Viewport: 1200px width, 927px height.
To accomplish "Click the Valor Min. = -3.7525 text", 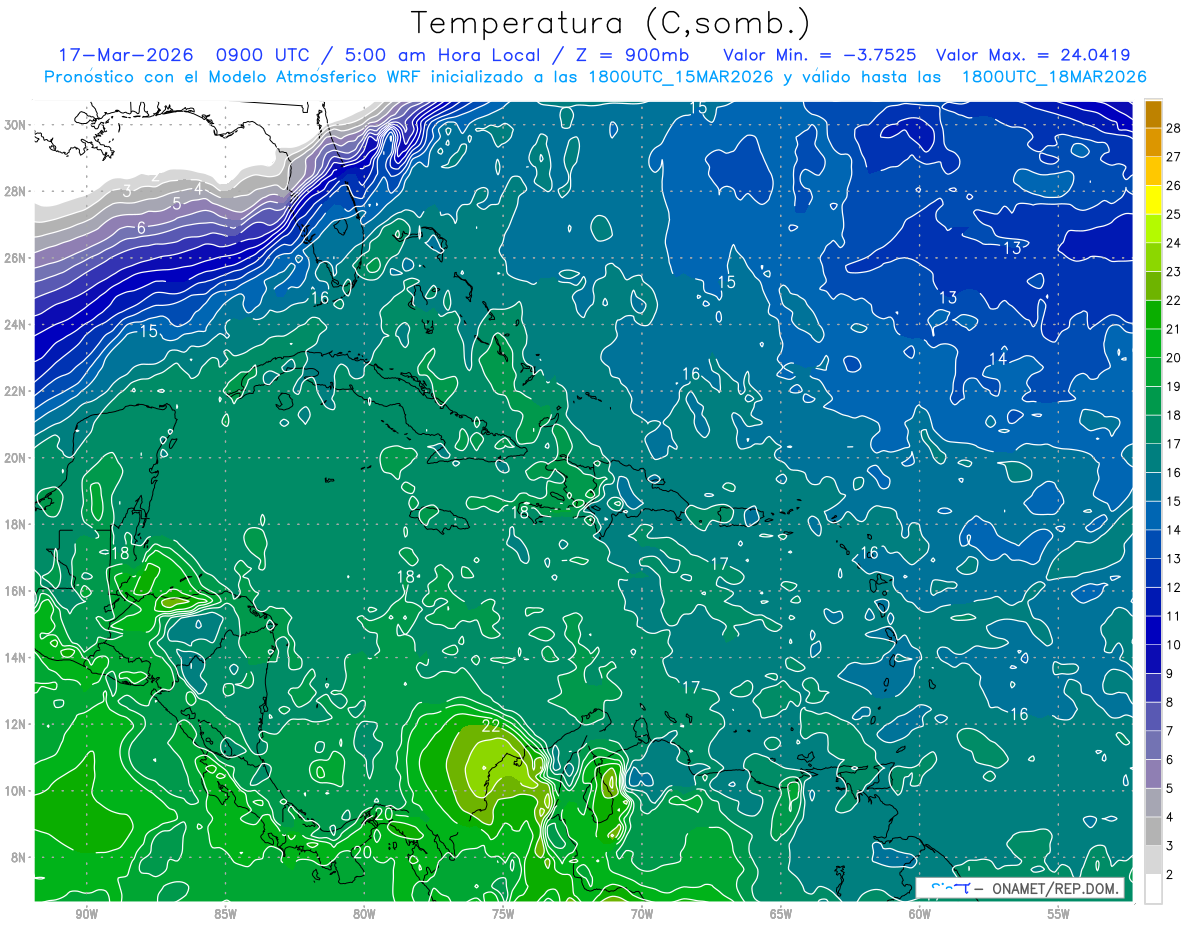I will (819, 55).
